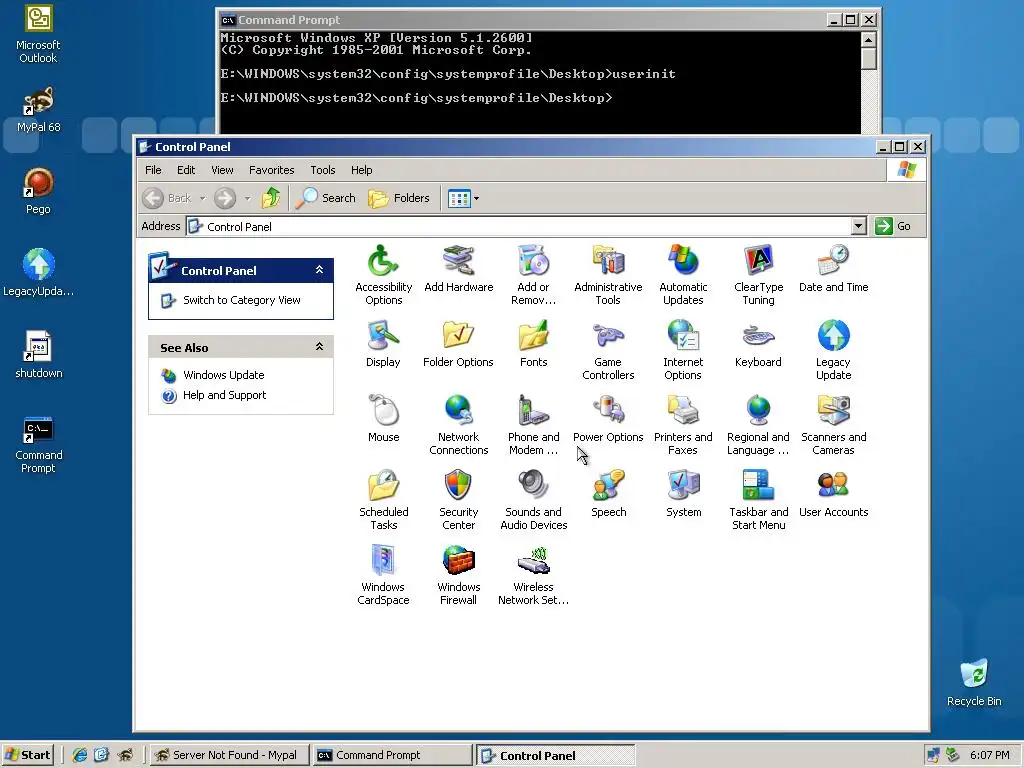1024x768 pixels.
Task: Open Folder Options icon
Action: pos(458,343)
